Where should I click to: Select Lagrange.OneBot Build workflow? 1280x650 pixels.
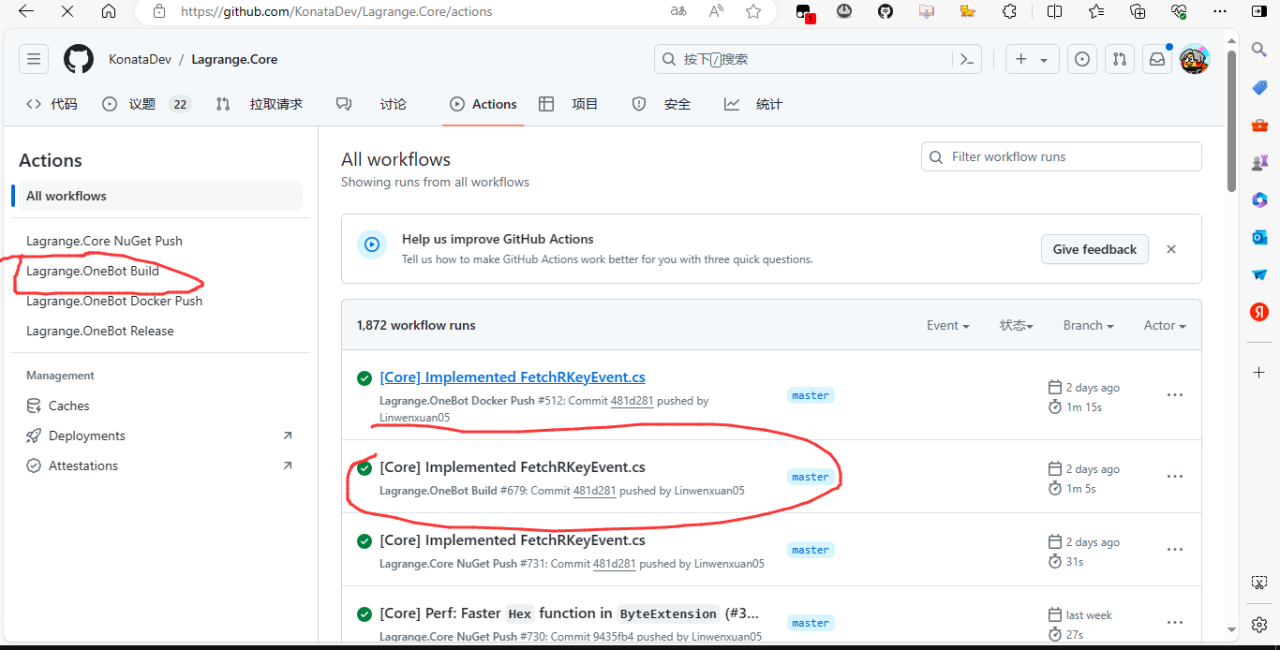pos(92,271)
